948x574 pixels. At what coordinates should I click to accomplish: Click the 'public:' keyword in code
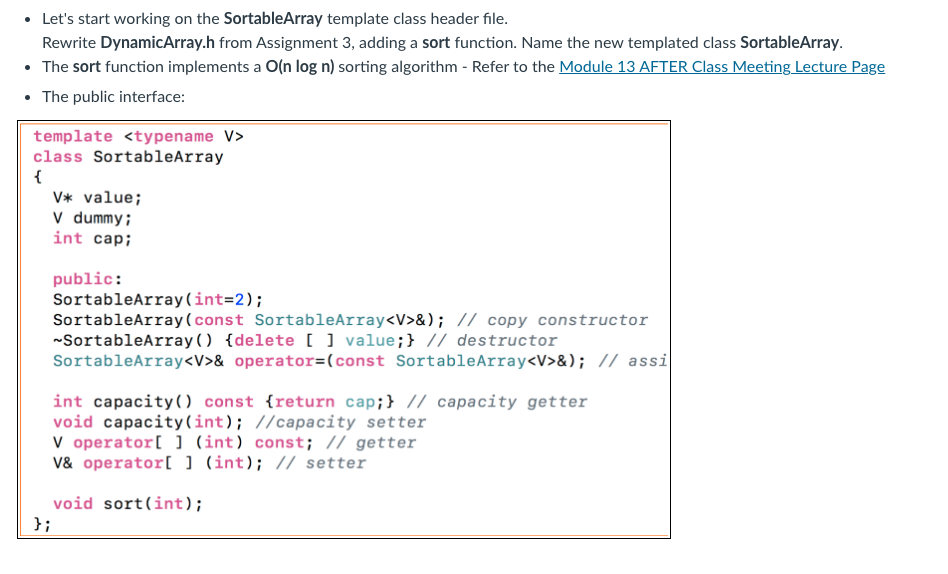(87, 279)
